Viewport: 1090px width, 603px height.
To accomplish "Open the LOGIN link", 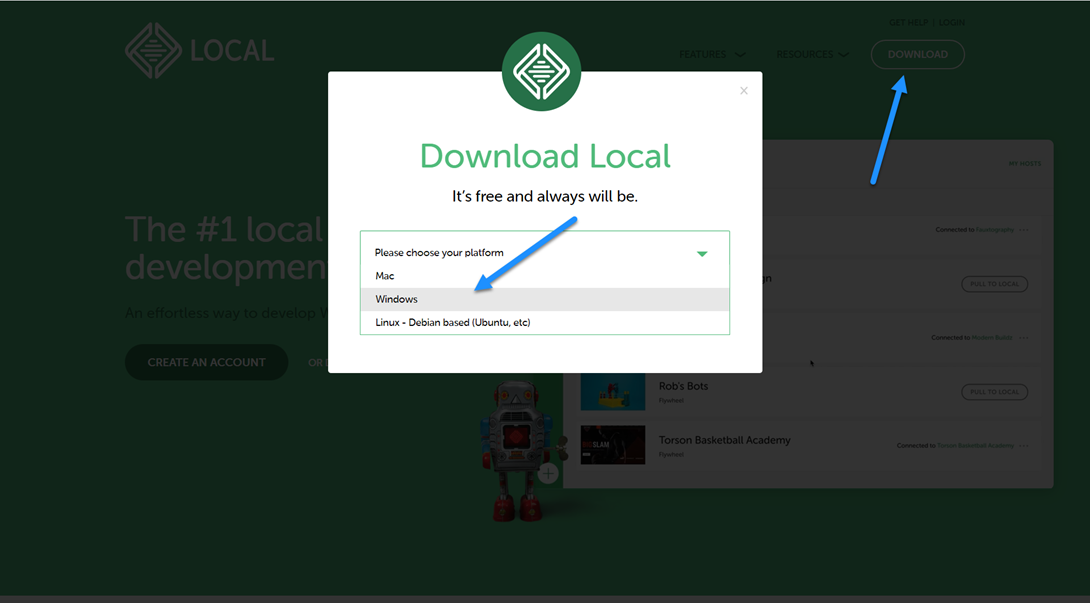I will point(952,22).
